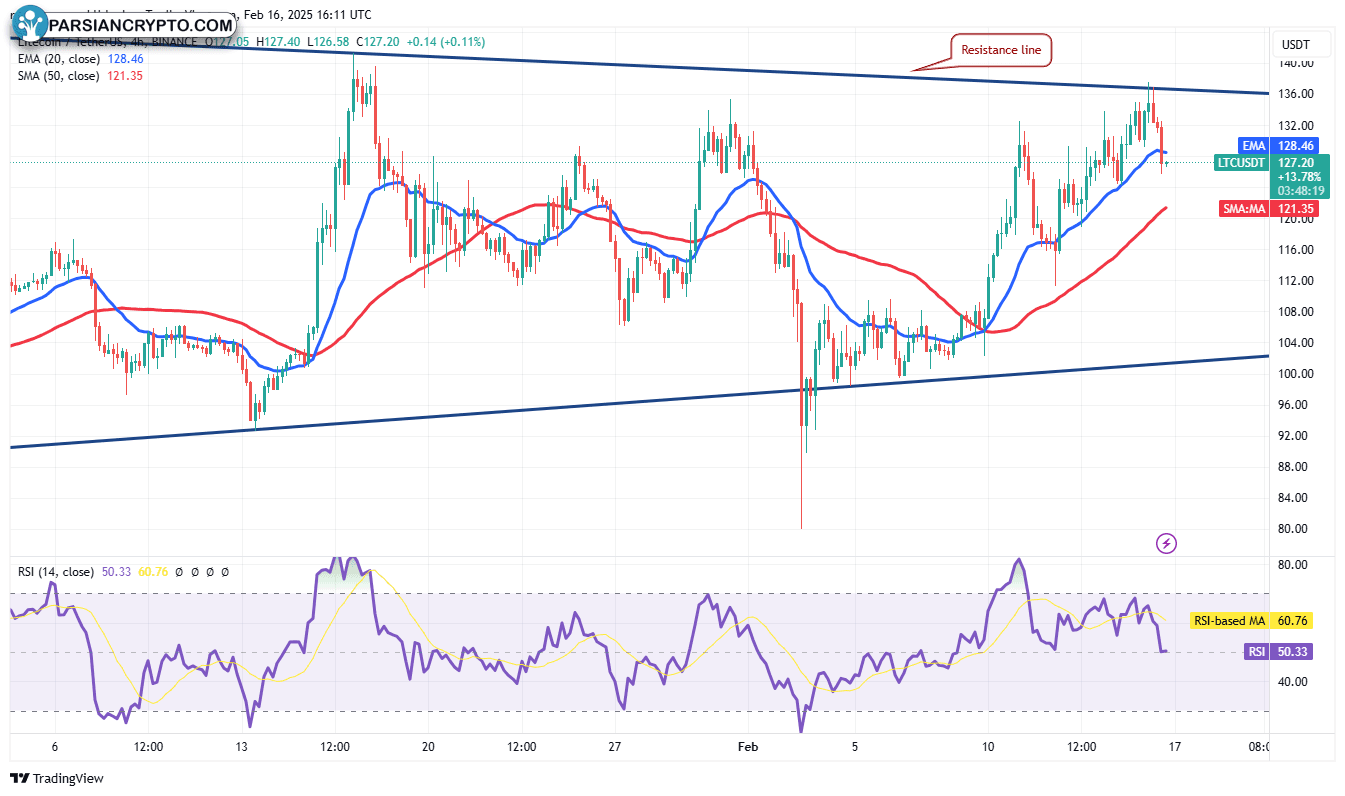Image resolution: width=1345 pixels, height=796 pixels.
Task: Click the purple lightning bolt icon
Action: pos(1166,544)
